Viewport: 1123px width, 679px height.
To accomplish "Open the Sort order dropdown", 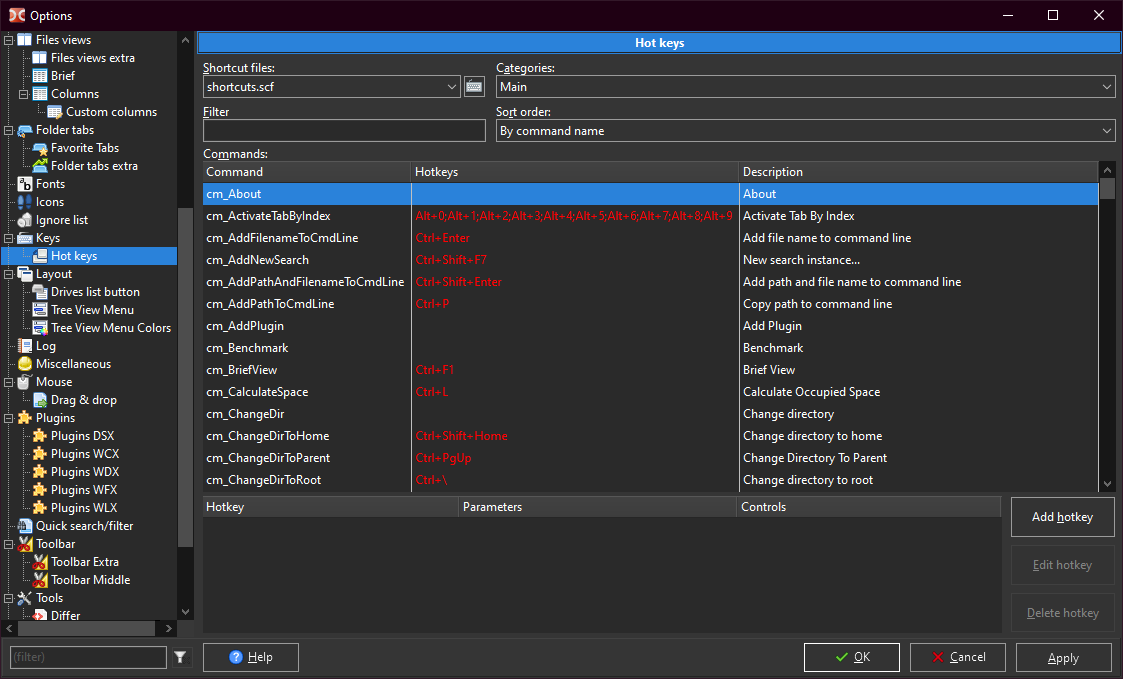I will coord(1106,131).
